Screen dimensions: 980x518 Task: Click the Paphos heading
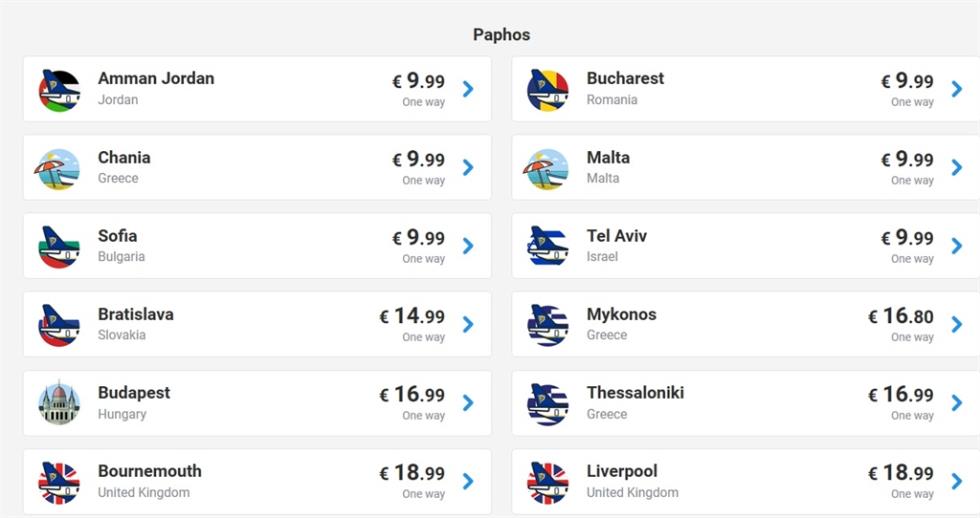click(501, 35)
